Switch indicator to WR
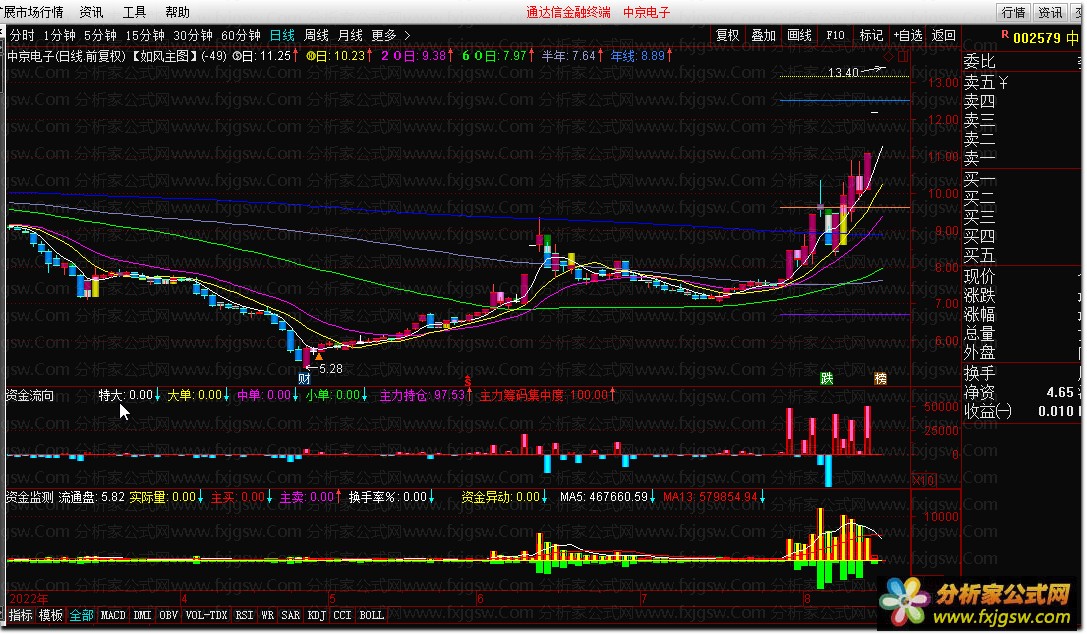 click(268, 615)
